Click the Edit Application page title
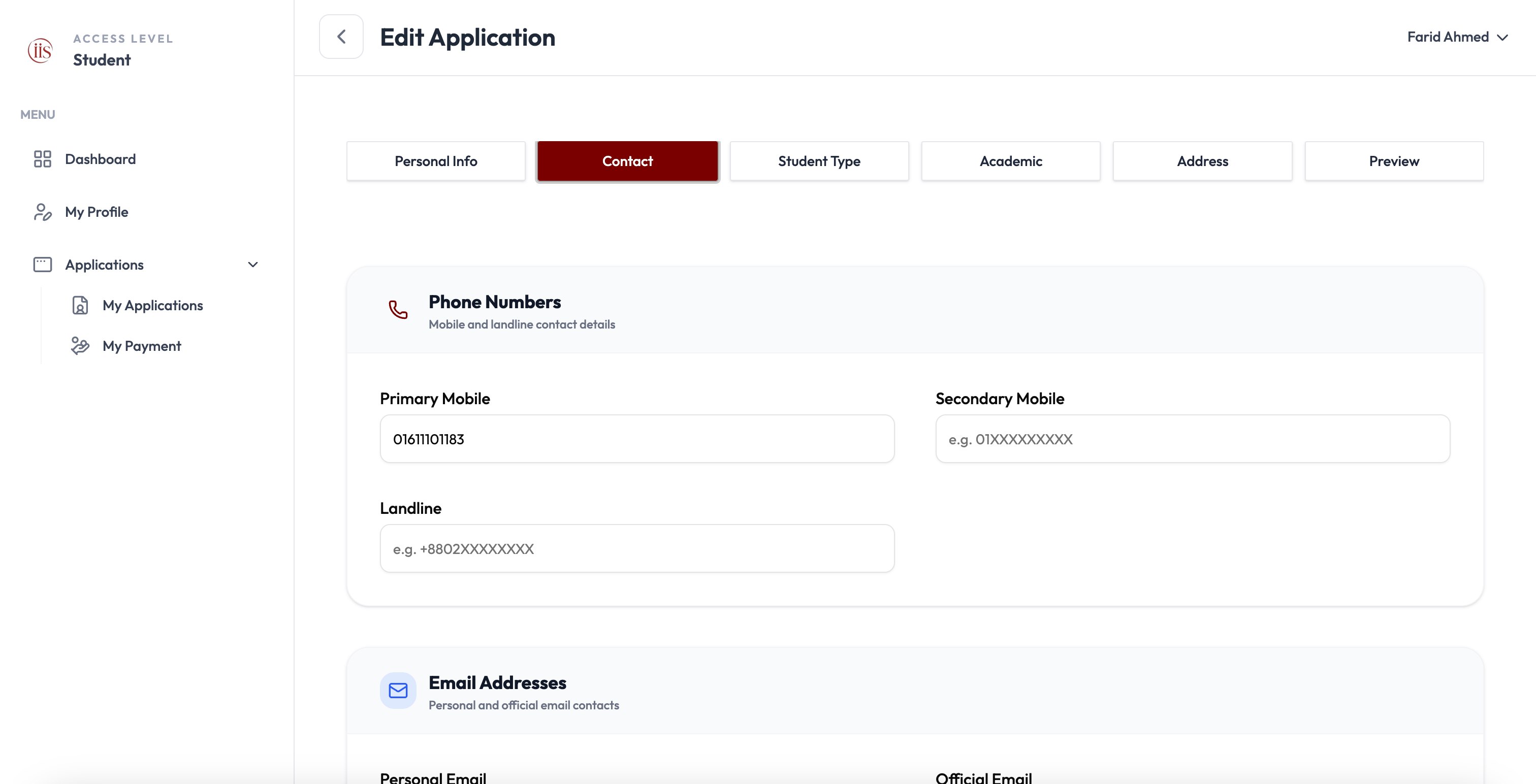1536x784 pixels. [467, 37]
